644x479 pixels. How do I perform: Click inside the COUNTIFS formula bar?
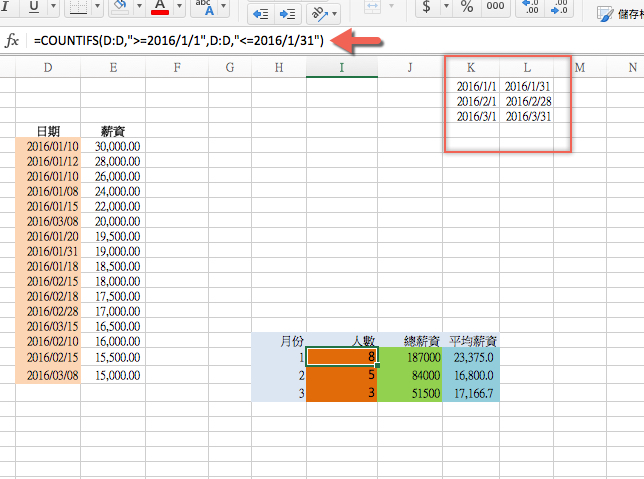(179, 41)
